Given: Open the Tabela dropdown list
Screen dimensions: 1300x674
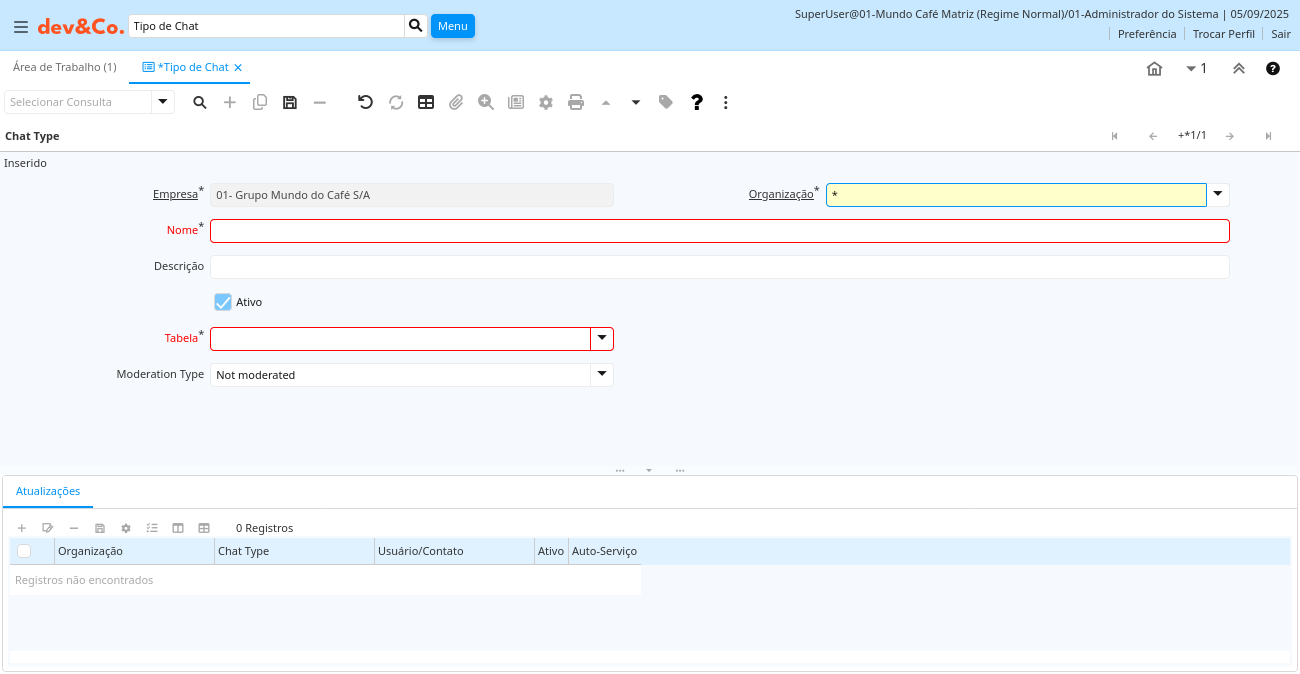Looking at the screenshot, I should [602, 338].
